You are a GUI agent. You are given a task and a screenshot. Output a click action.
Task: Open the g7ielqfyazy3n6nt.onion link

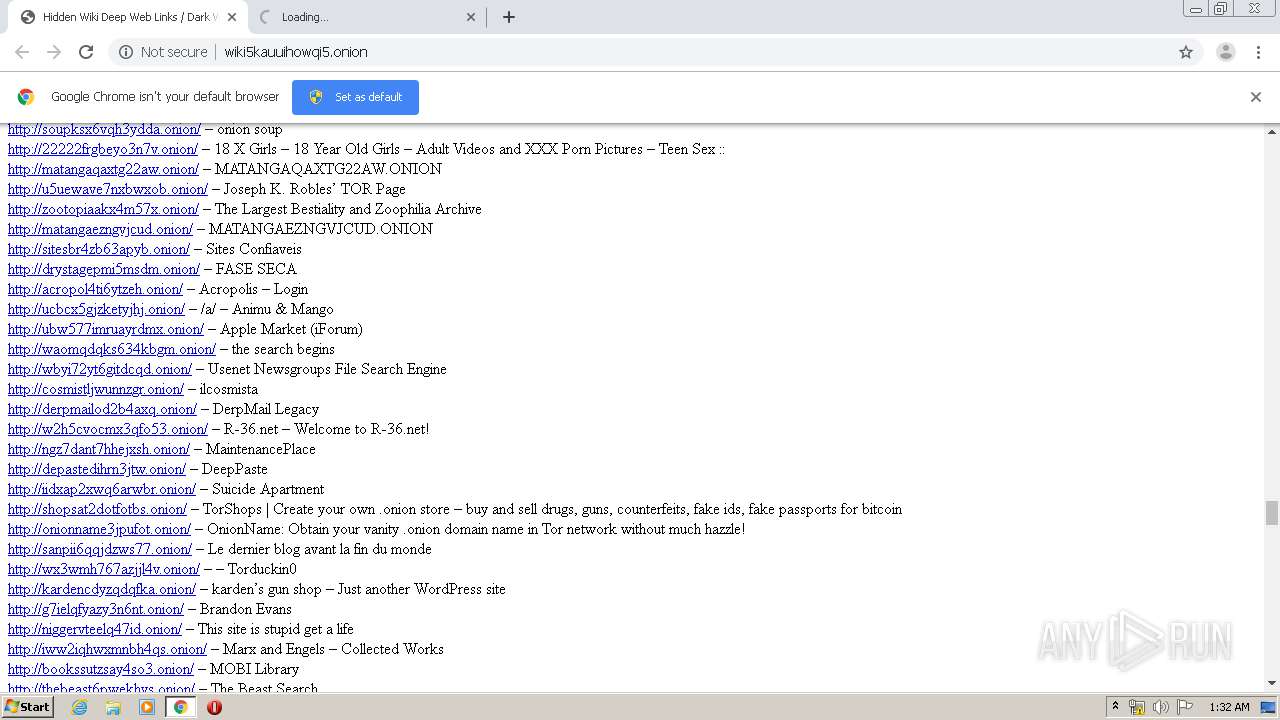click(x=96, y=609)
